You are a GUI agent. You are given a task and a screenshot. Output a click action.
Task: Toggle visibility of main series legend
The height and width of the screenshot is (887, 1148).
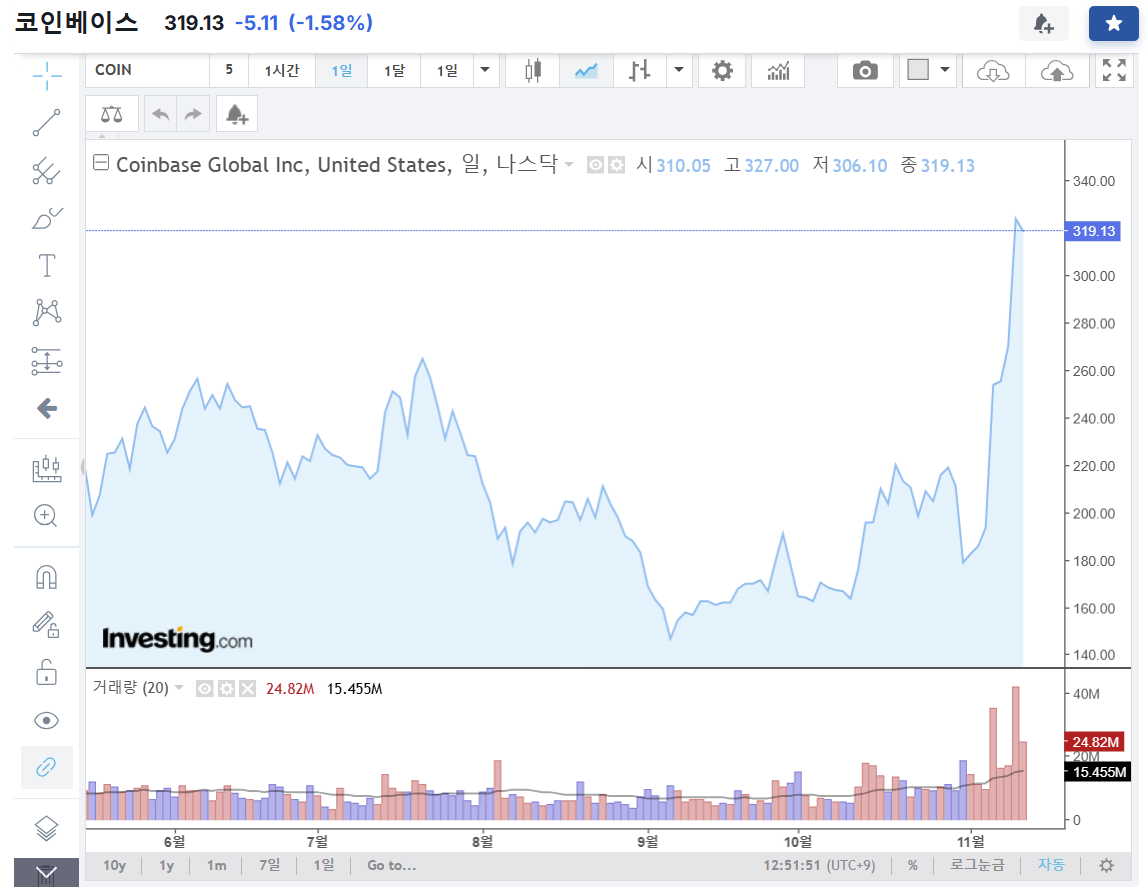pyautogui.click(x=595, y=165)
